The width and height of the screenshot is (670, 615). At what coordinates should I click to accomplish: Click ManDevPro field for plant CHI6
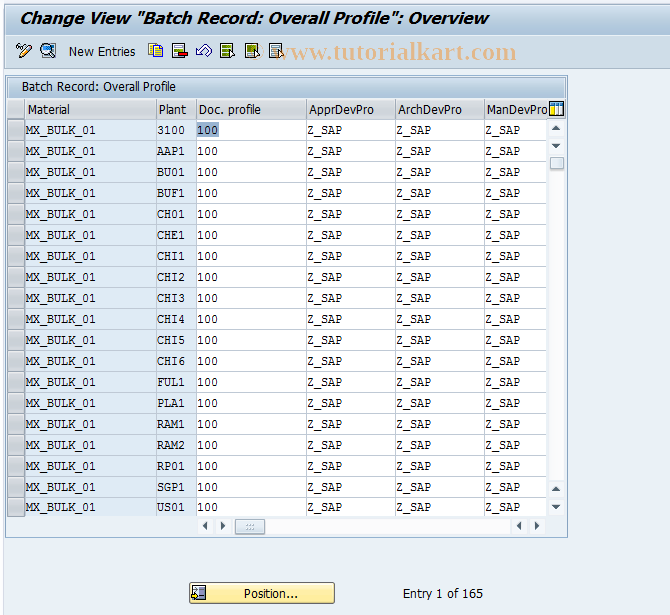pos(515,361)
